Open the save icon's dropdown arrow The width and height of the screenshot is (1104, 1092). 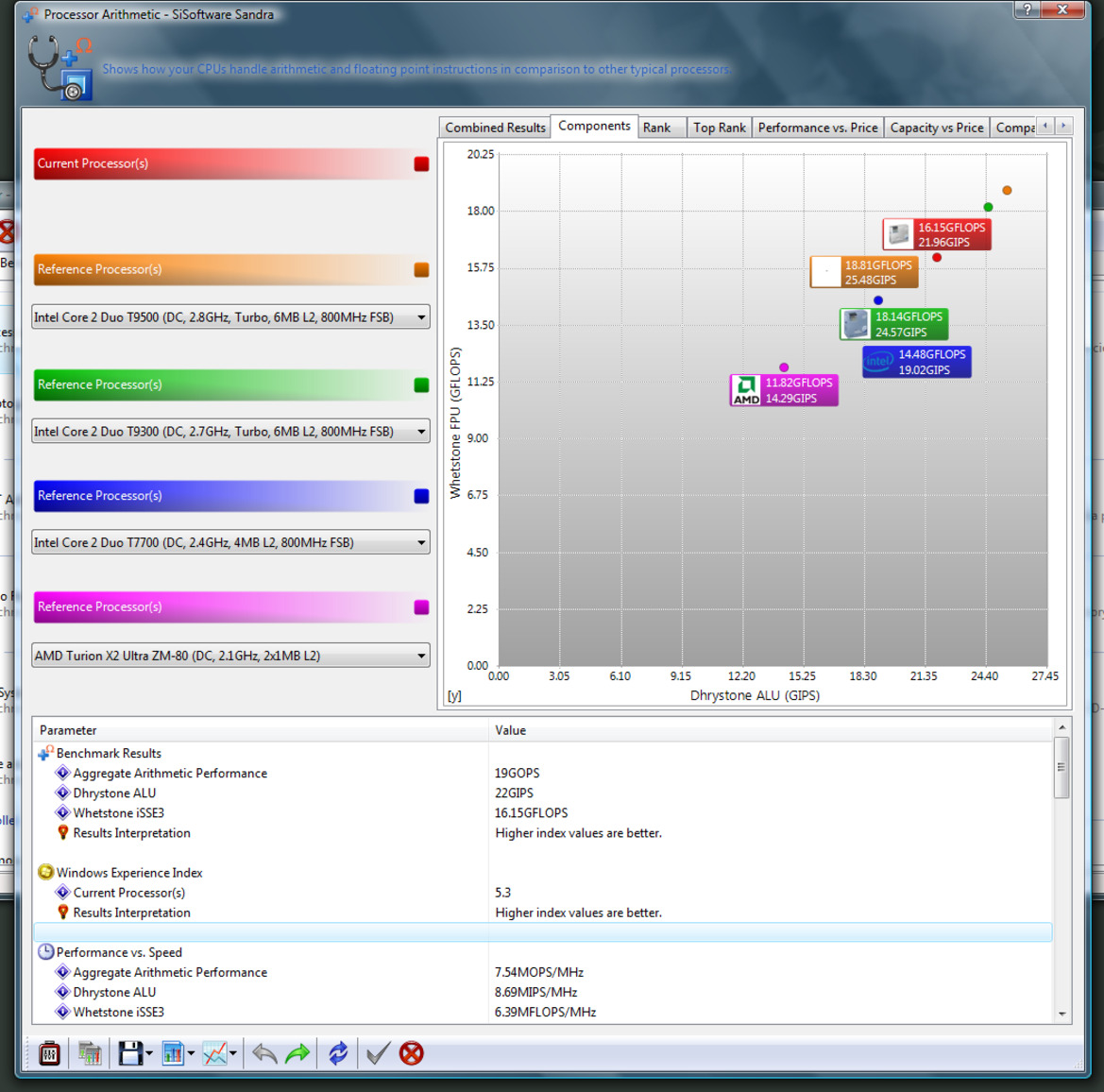149,1054
